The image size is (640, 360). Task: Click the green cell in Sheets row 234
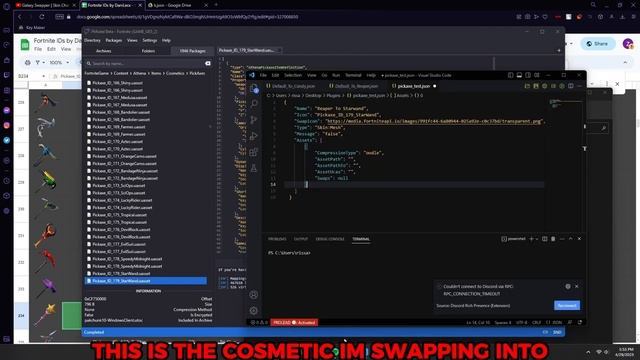71,316
